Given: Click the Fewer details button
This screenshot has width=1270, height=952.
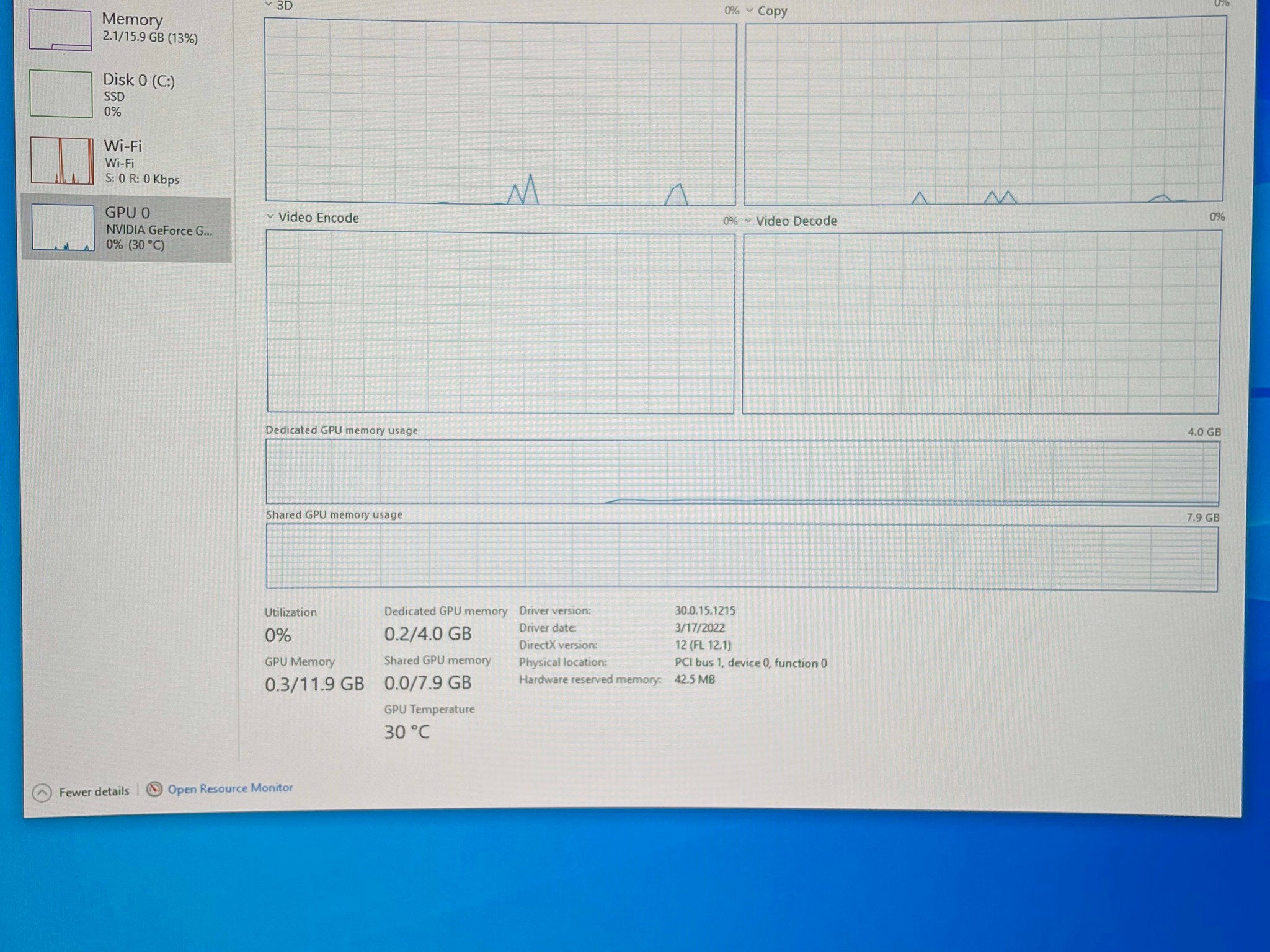Looking at the screenshot, I should (81, 791).
